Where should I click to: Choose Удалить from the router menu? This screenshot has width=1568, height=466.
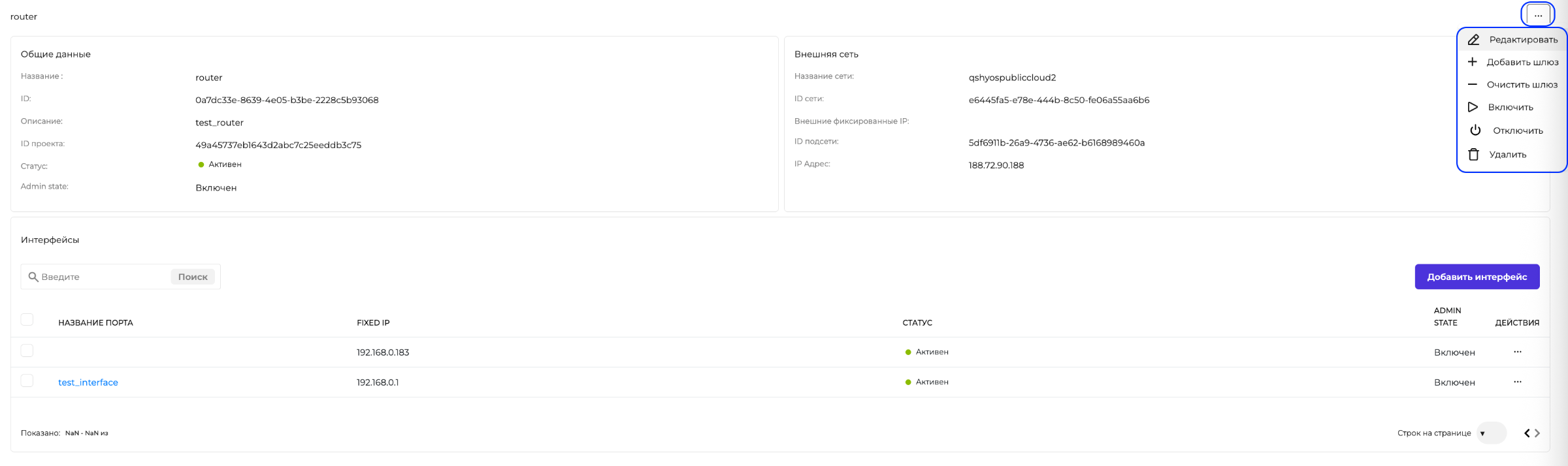coord(1507,155)
